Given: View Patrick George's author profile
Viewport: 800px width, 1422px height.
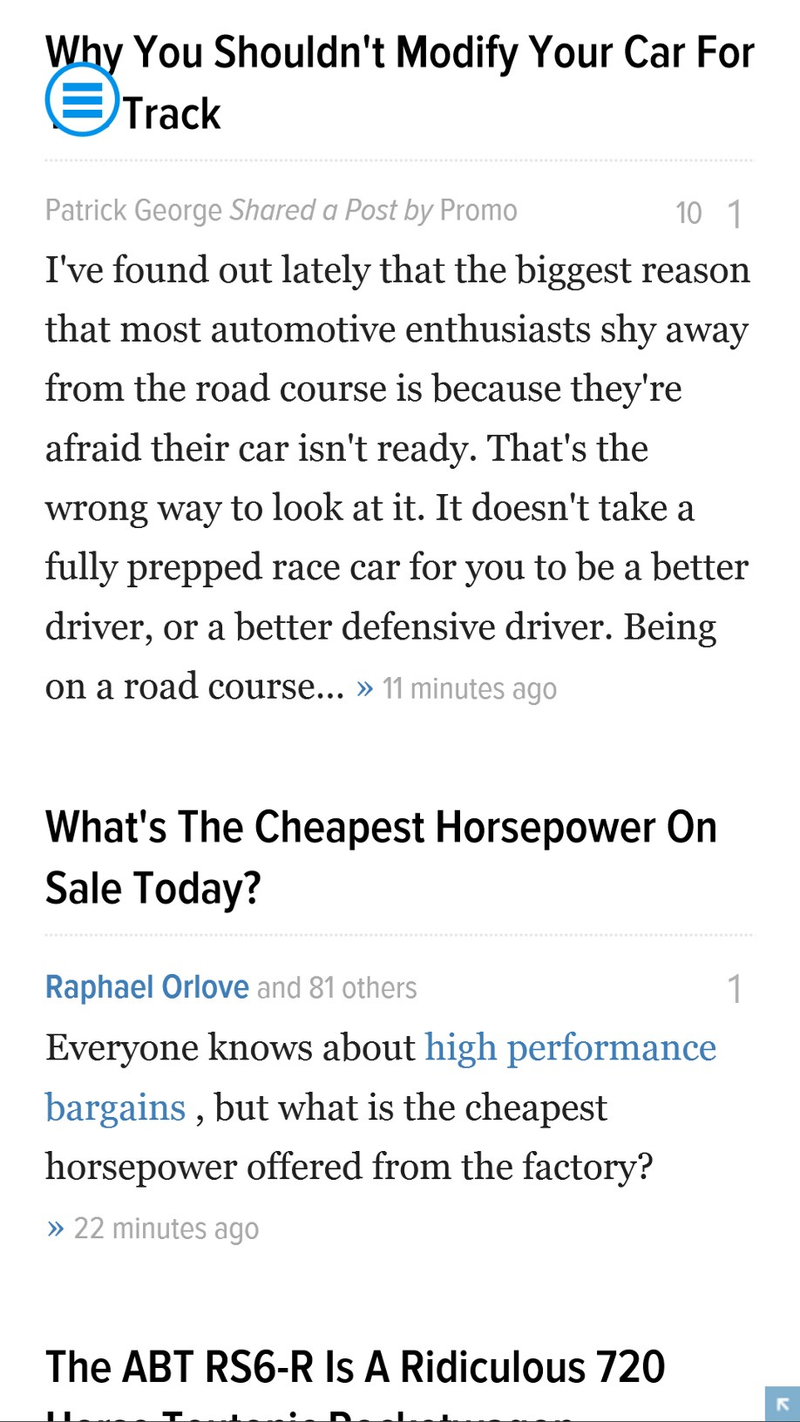Looking at the screenshot, I should point(134,211).
